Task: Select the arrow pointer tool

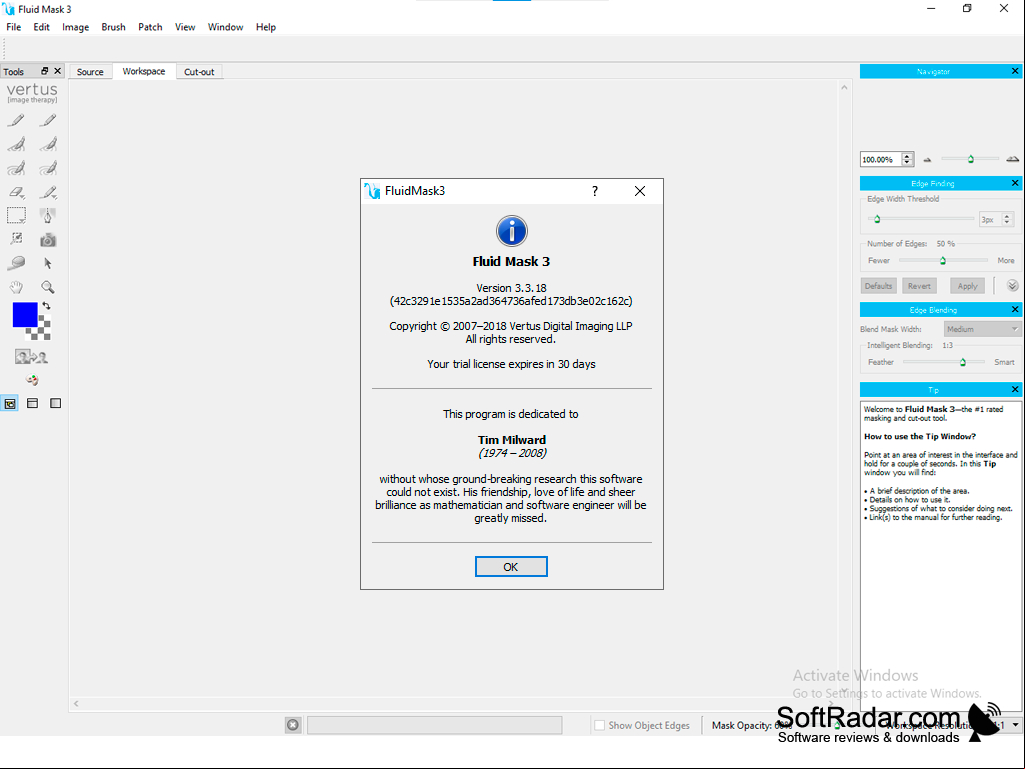Action: [x=48, y=264]
